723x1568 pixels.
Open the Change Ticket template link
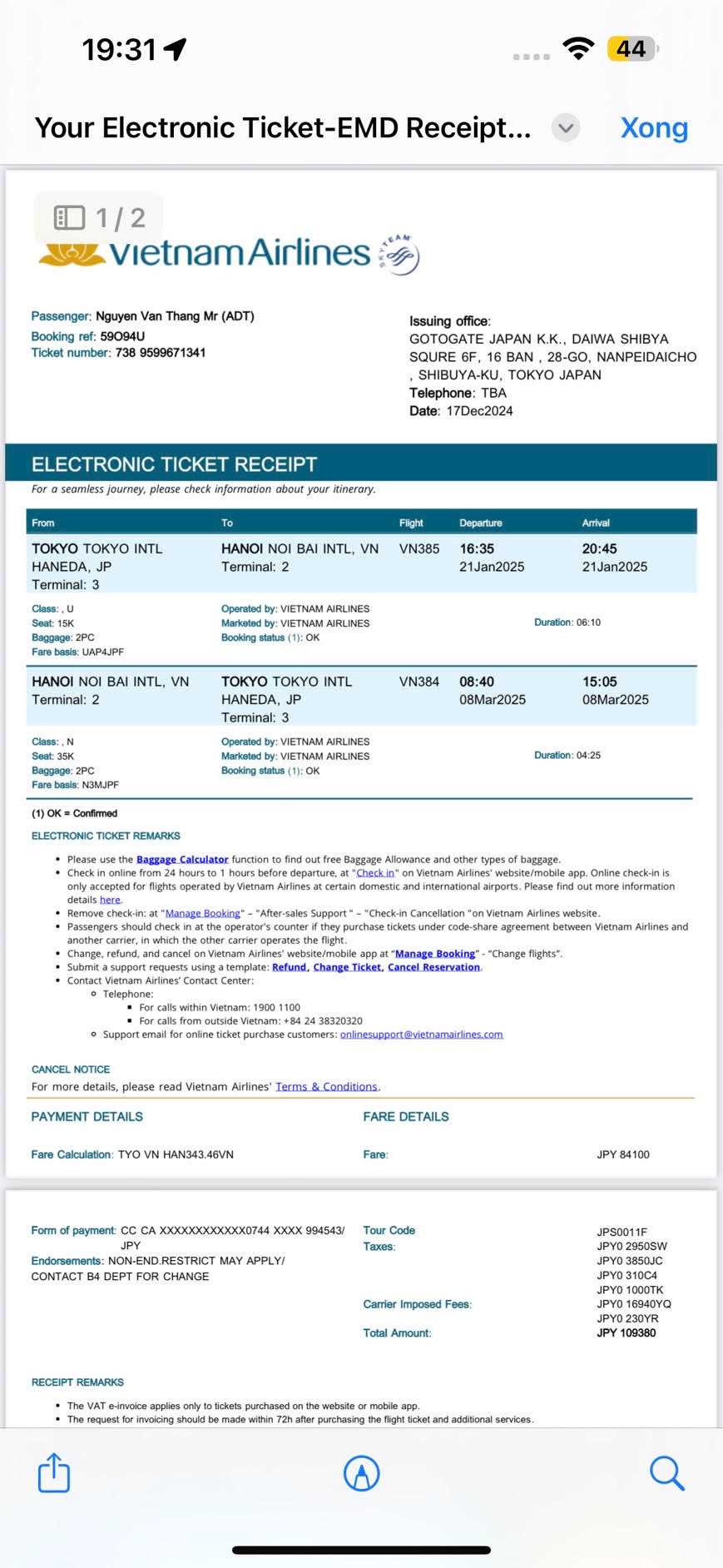(347, 967)
